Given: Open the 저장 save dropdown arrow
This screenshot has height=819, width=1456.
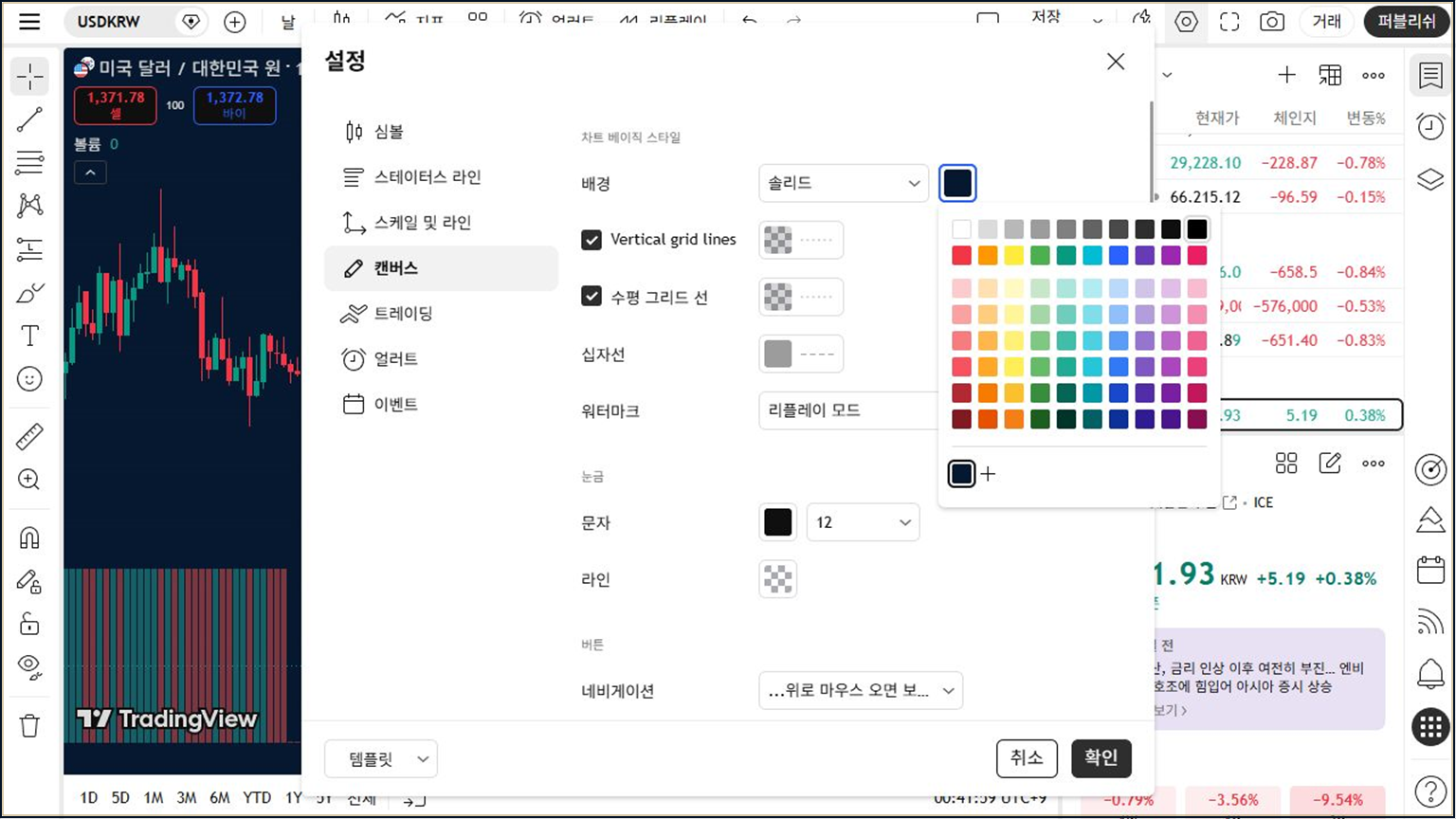Looking at the screenshot, I should point(1098,22).
